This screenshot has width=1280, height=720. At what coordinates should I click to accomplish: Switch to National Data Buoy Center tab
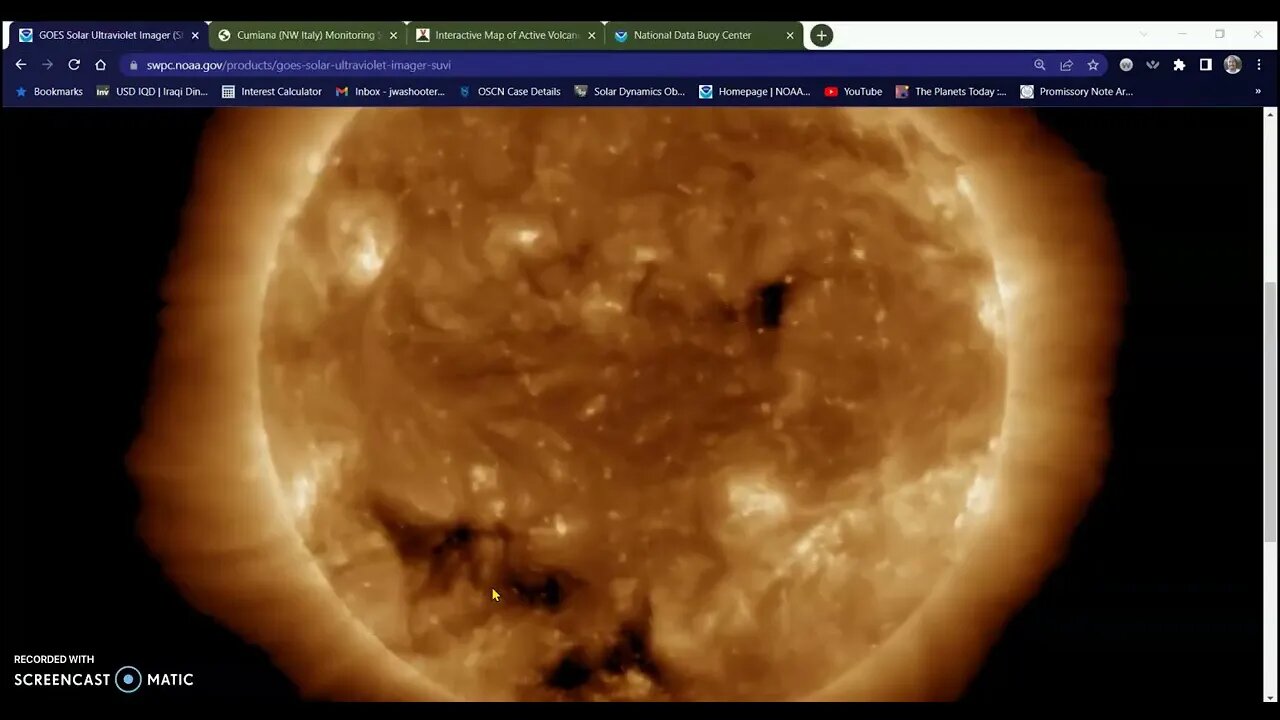click(704, 35)
